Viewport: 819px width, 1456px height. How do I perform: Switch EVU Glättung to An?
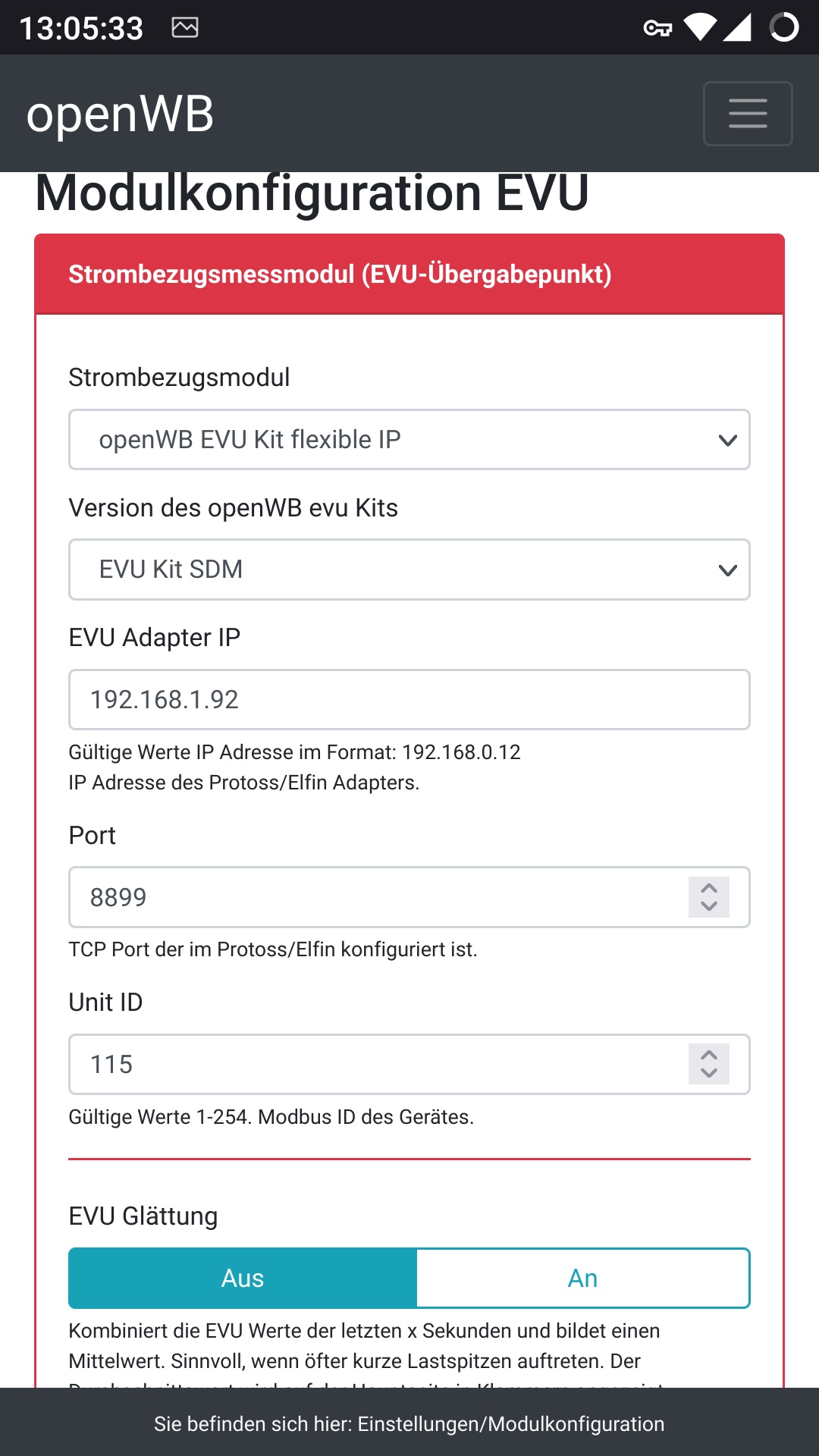582,1279
